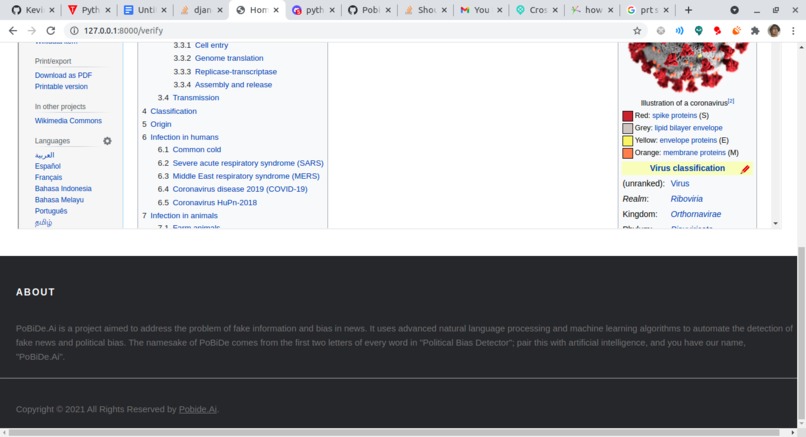Click the site information icon in address bar

(x=74, y=31)
